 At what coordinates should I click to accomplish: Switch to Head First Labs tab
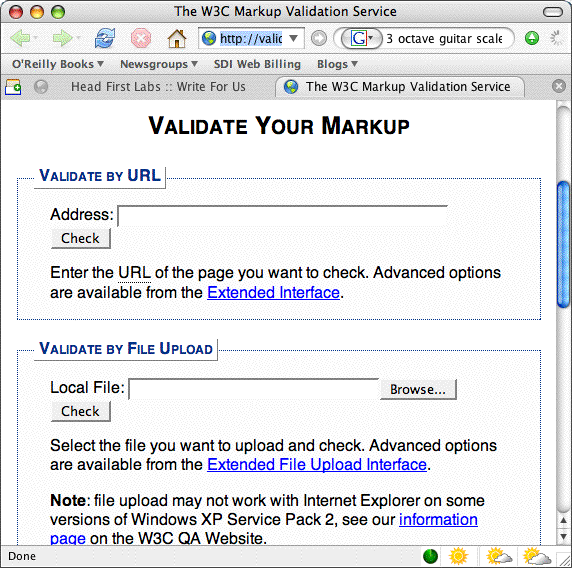click(158, 87)
